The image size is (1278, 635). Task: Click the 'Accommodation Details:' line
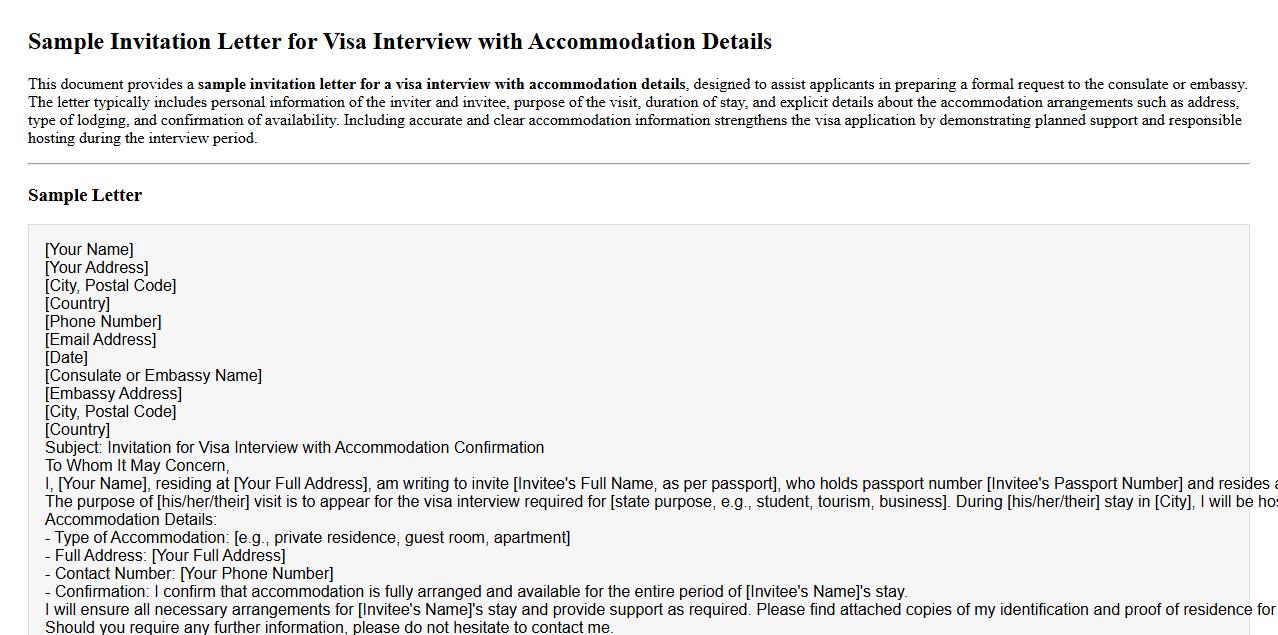click(x=130, y=520)
